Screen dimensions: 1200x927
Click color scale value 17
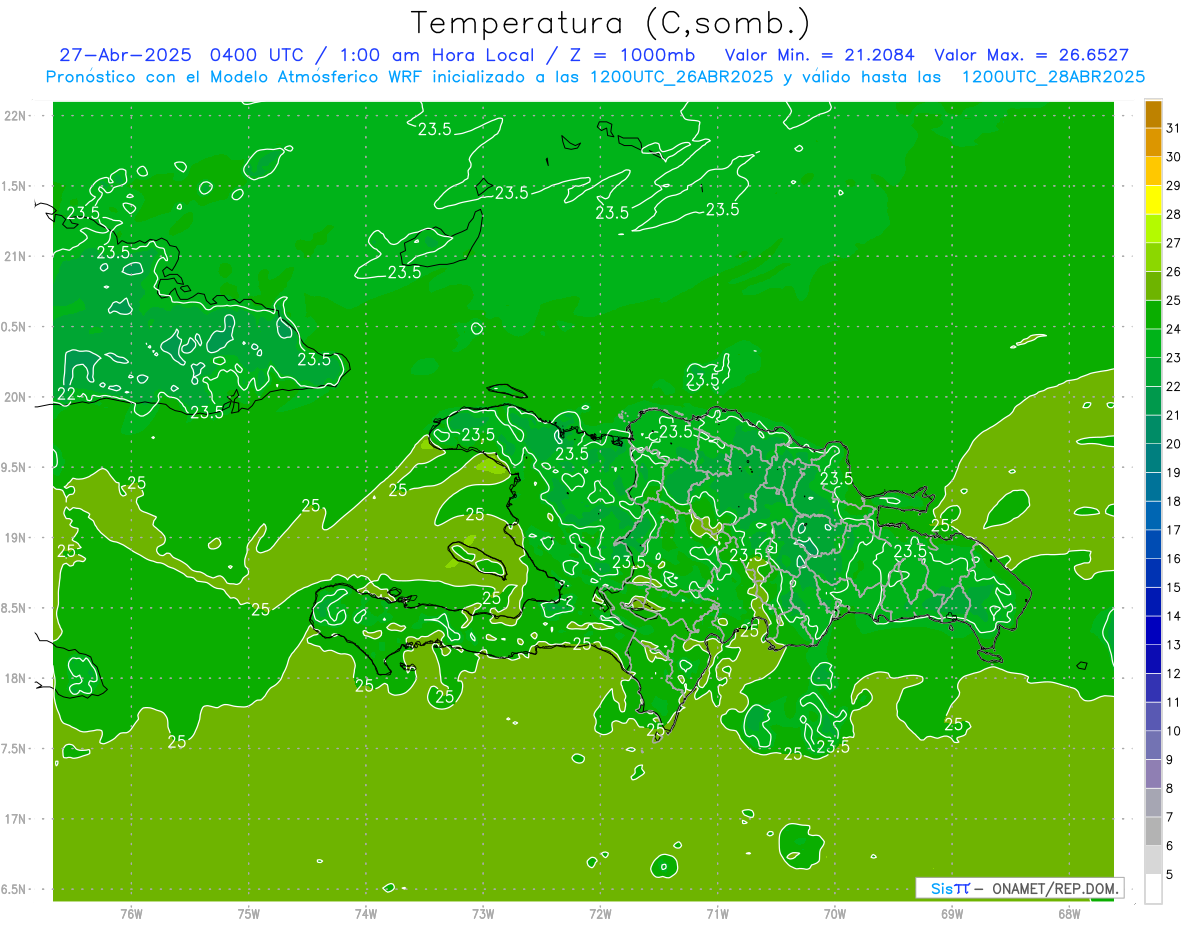pos(1174,530)
